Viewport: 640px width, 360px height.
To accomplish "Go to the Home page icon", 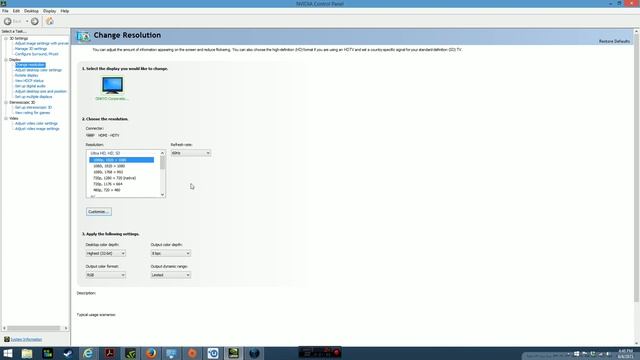I will pos(50,21).
